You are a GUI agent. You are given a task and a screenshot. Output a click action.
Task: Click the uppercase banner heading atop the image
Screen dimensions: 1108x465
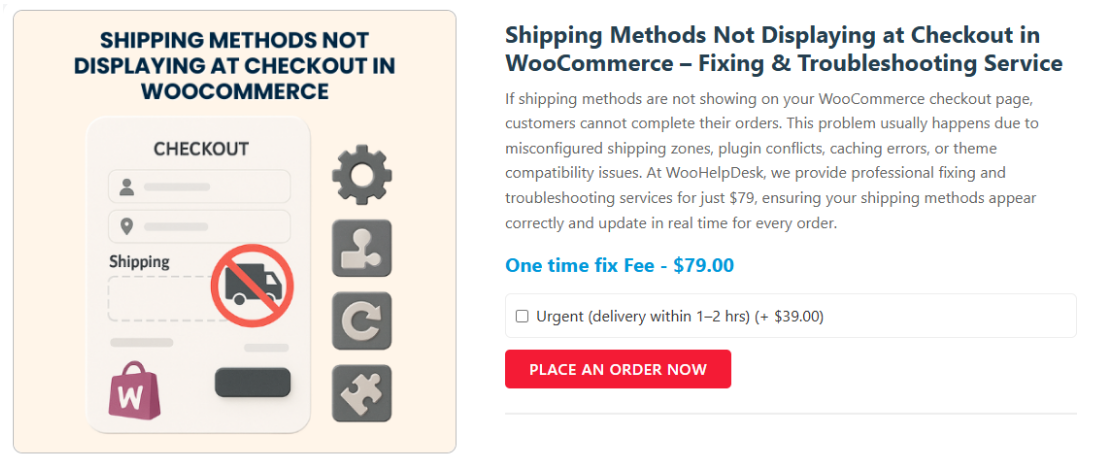pyautogui.click(x=234, y=66)
